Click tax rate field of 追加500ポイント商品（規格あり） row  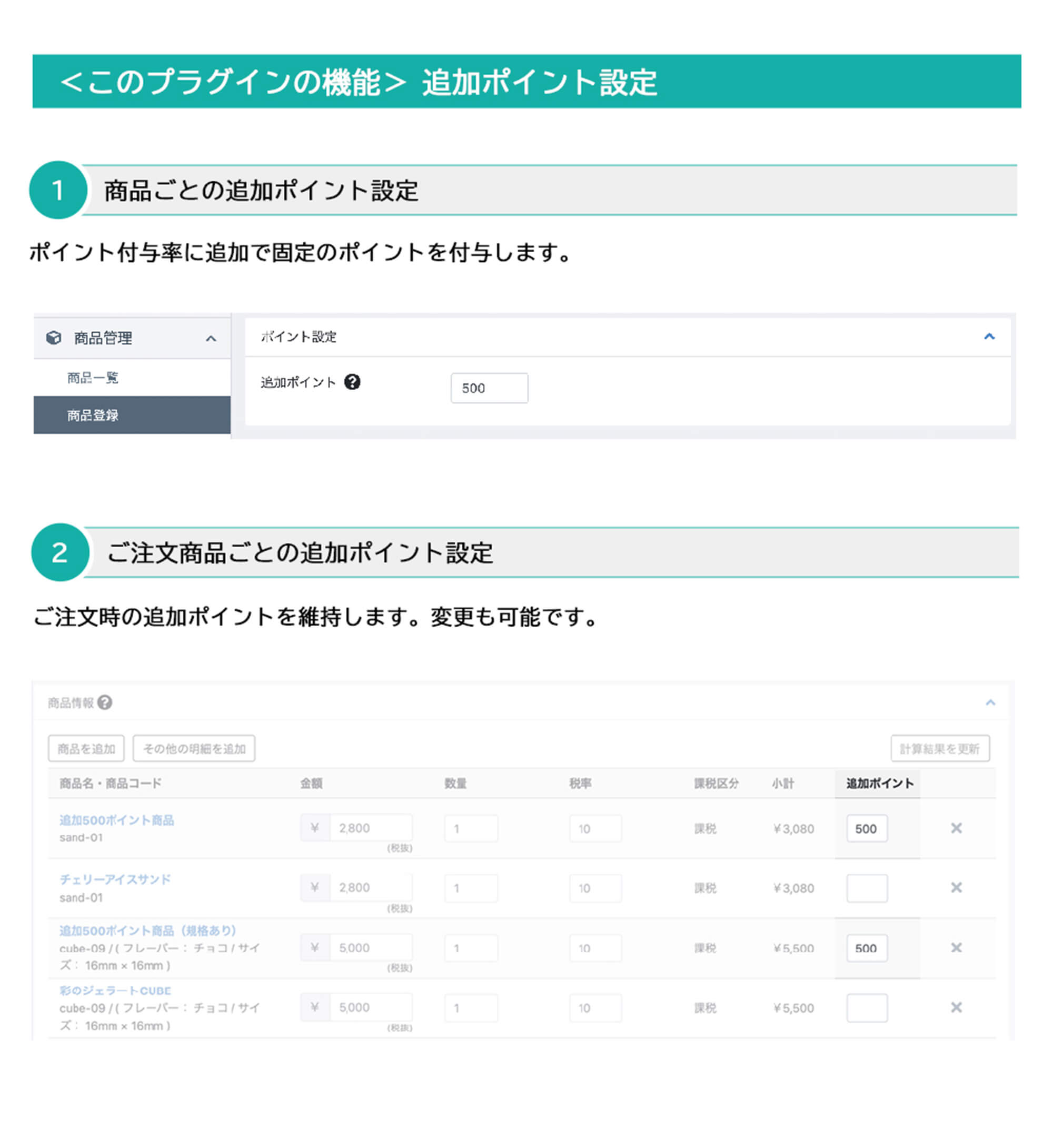595,948
